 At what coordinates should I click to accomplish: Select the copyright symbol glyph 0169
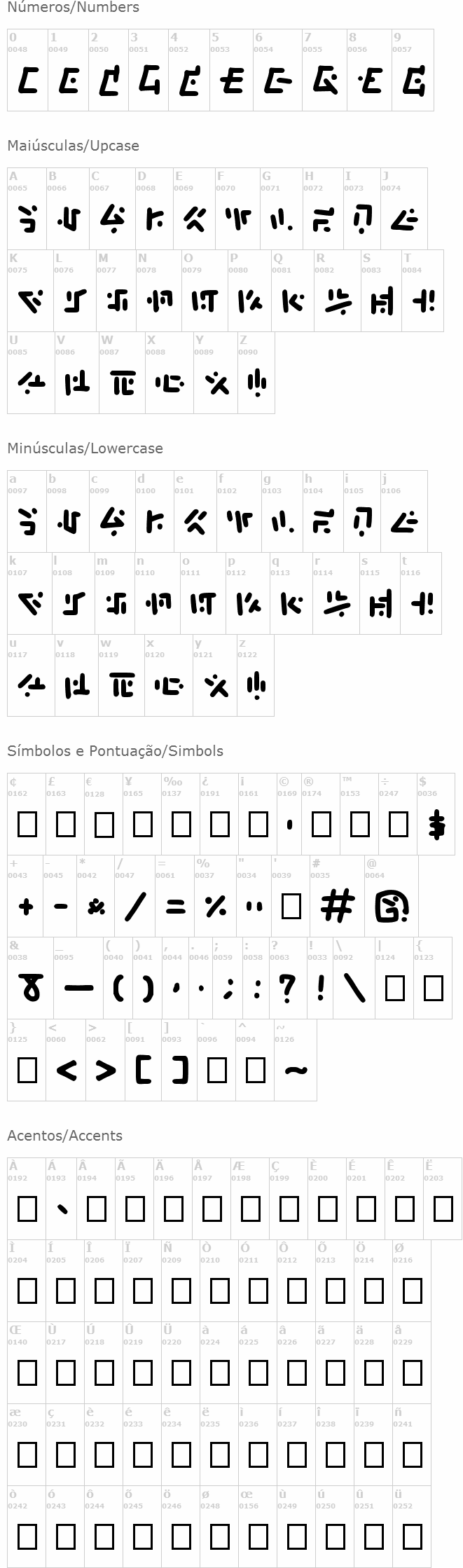[x=289, y=814]
